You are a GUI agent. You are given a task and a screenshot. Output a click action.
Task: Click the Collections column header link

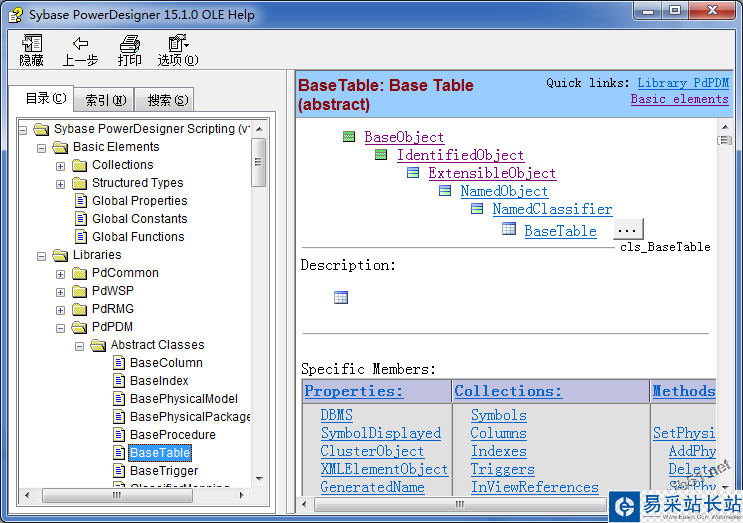pyautogui.click(x=508, y=391)
